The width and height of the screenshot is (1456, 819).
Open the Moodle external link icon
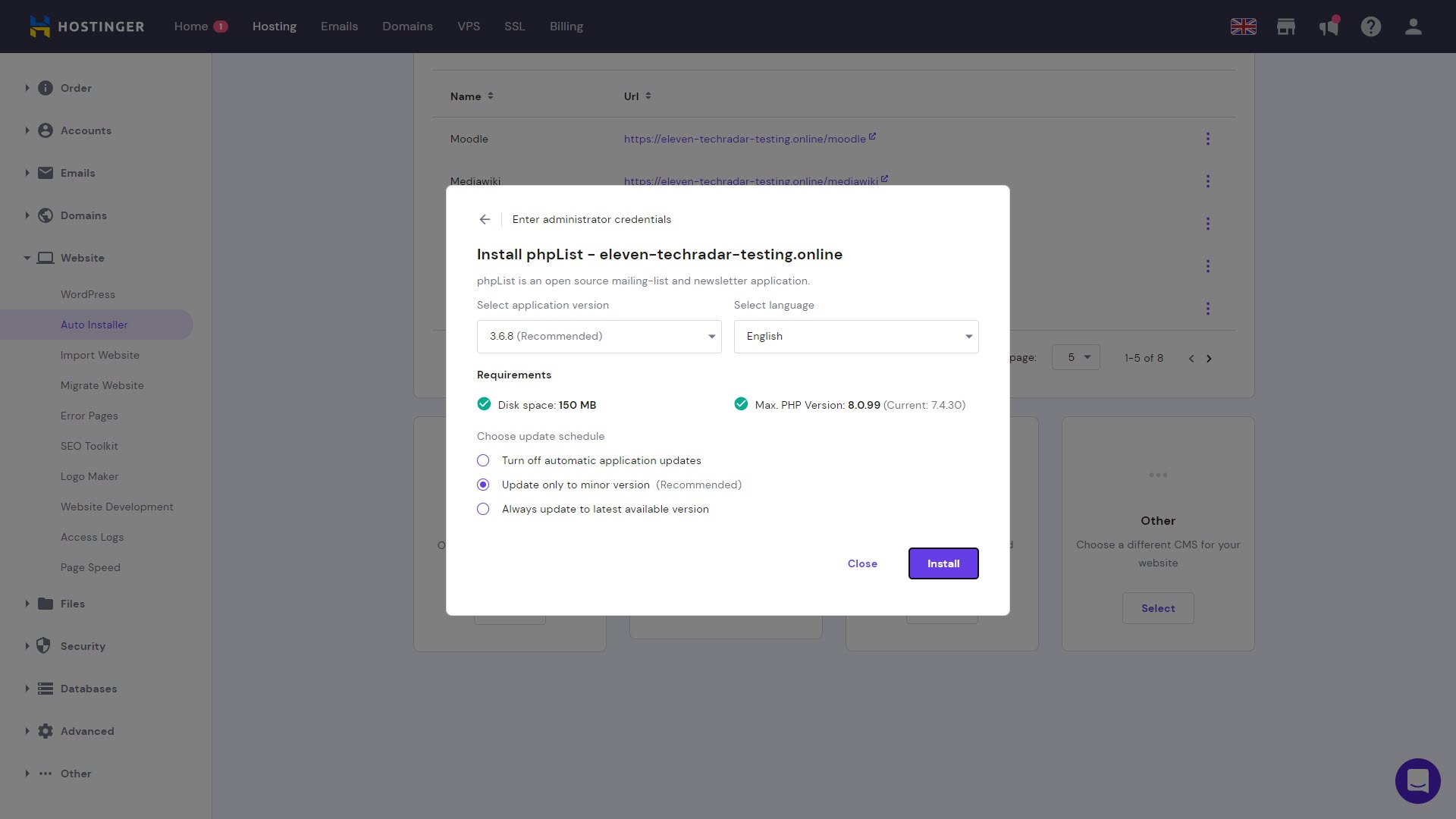click(x=872, y=136)
